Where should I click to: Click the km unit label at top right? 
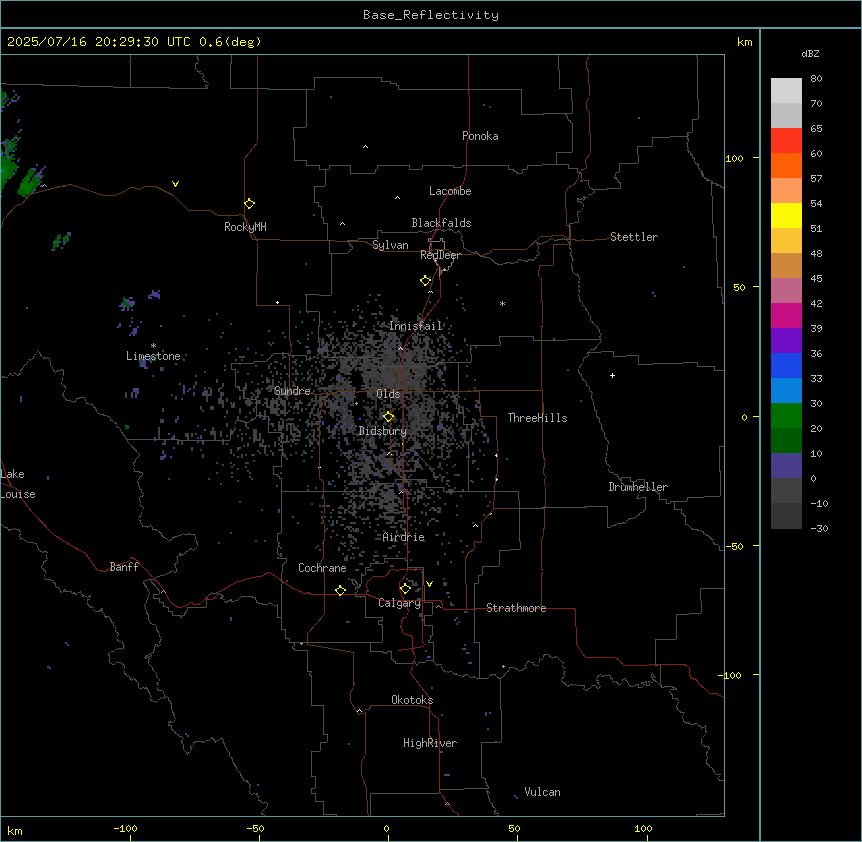click(x=744, y=42)
